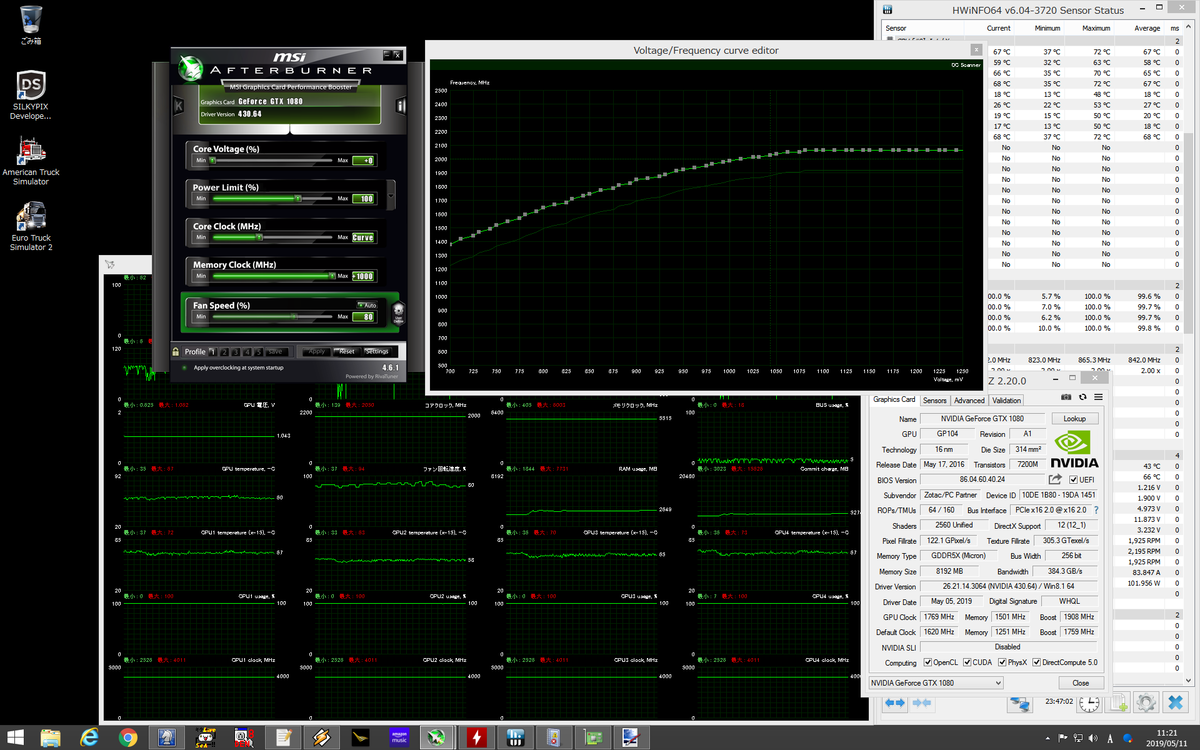Viewport: 1200px width, 750px height.
Task: Click the Fan Speed slider handle
Action: [x=294, y=316]
